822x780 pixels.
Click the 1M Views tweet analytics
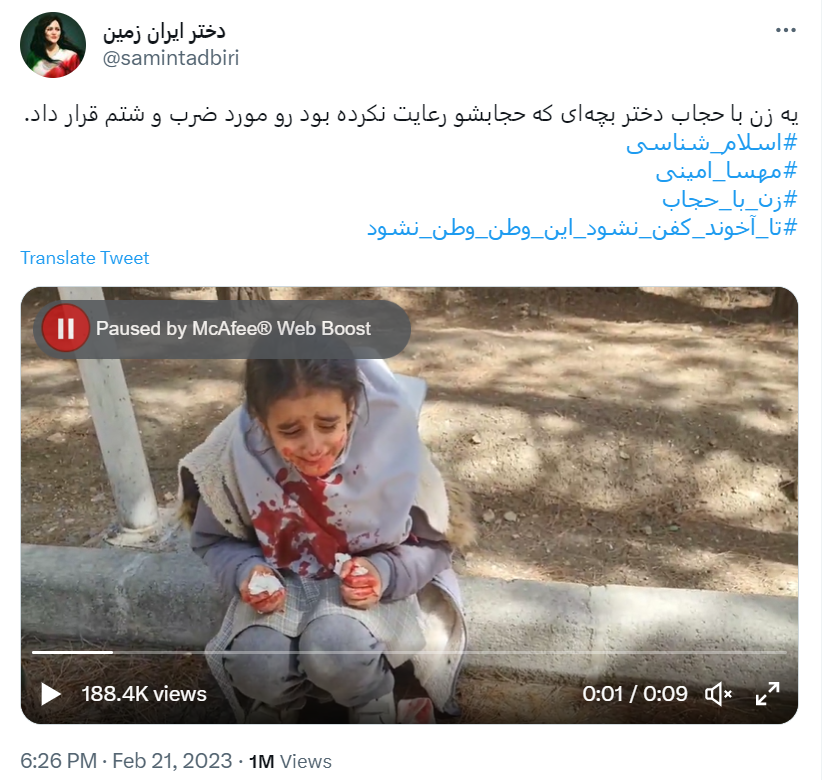pos(290,762)
